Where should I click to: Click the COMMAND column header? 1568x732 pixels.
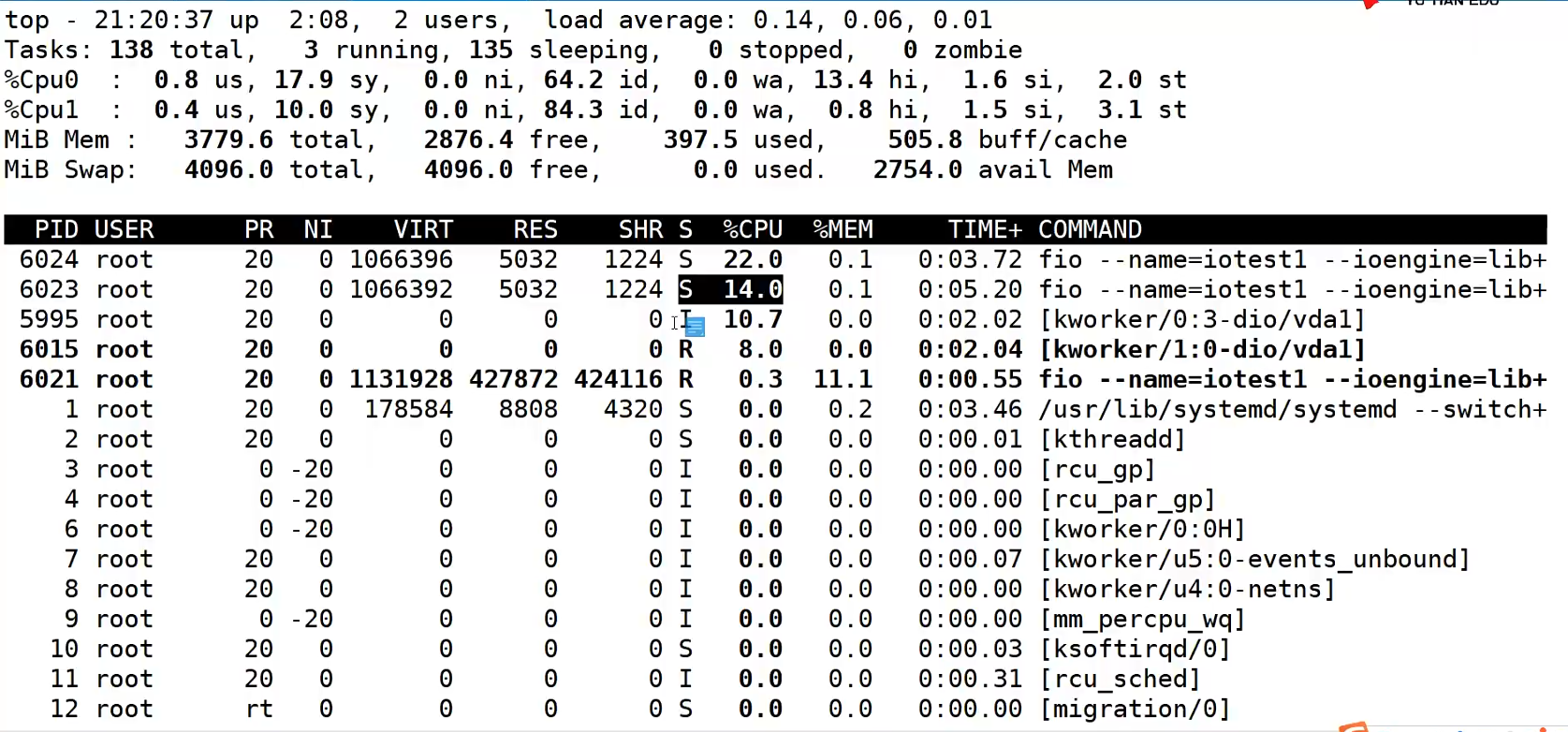[1090, 229]
